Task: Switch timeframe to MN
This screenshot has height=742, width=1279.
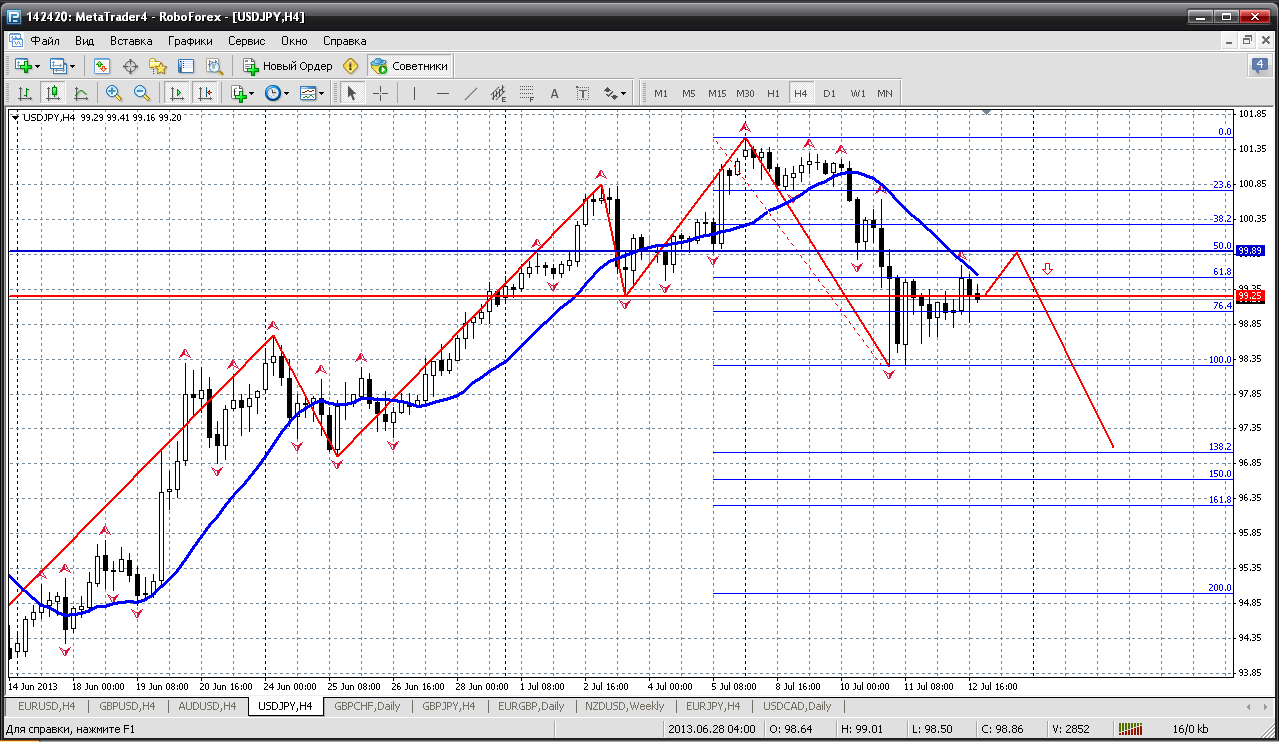Action: point(885,93)
